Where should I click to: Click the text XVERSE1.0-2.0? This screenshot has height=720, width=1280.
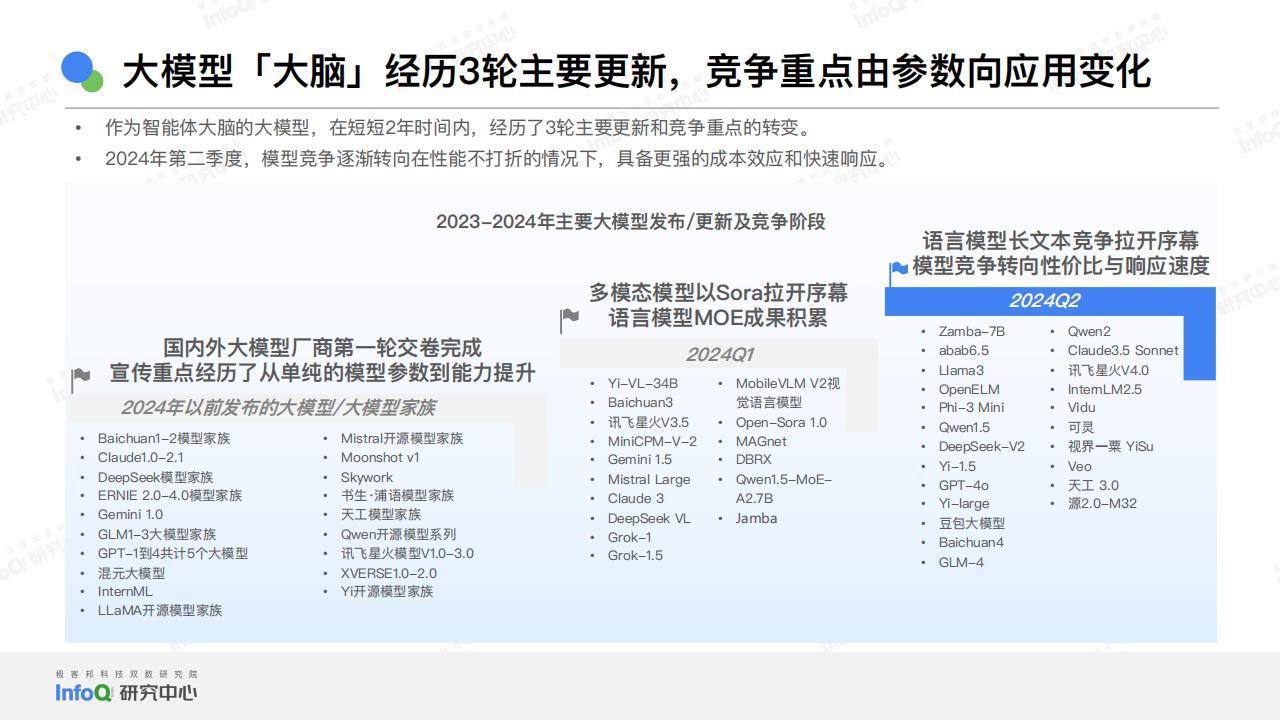coord(388,573)
